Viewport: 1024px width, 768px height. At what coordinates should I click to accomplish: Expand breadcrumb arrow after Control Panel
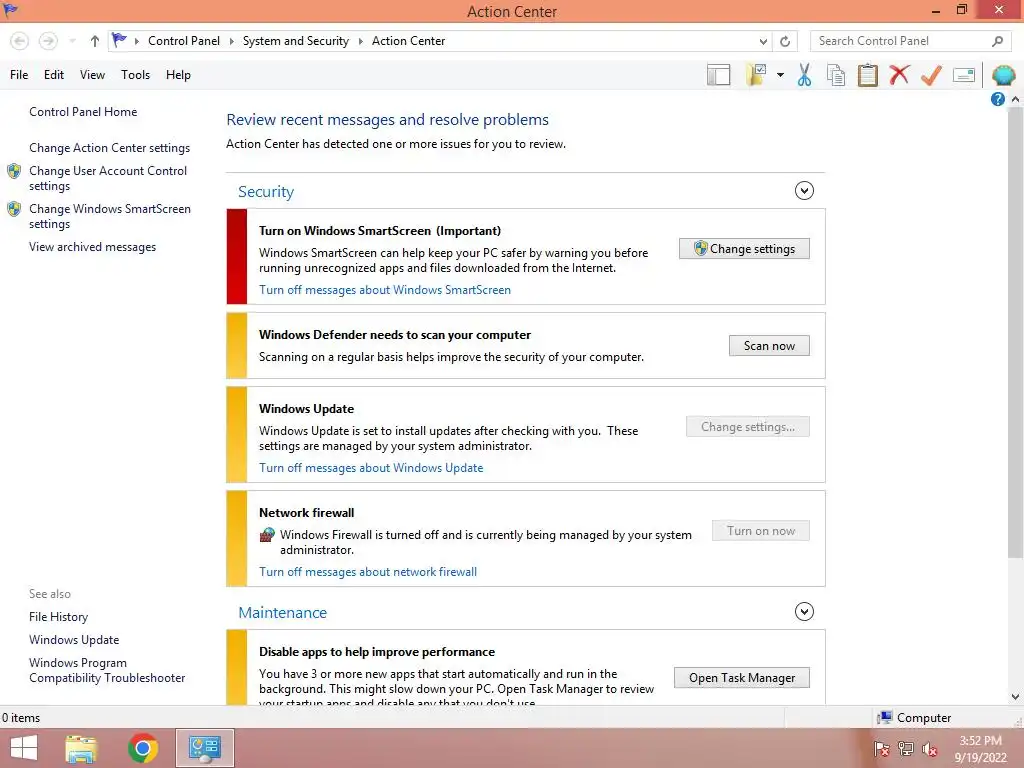tap(231, 41)
